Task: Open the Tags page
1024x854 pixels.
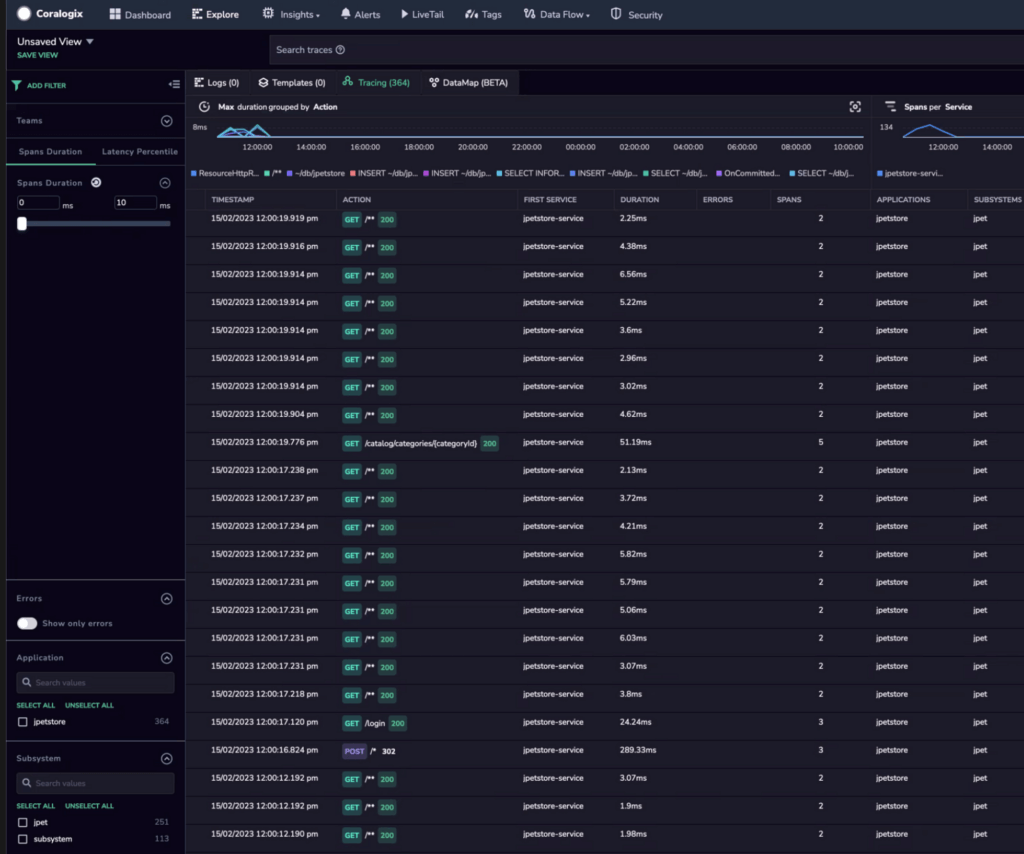Action: tap(483, 14)
